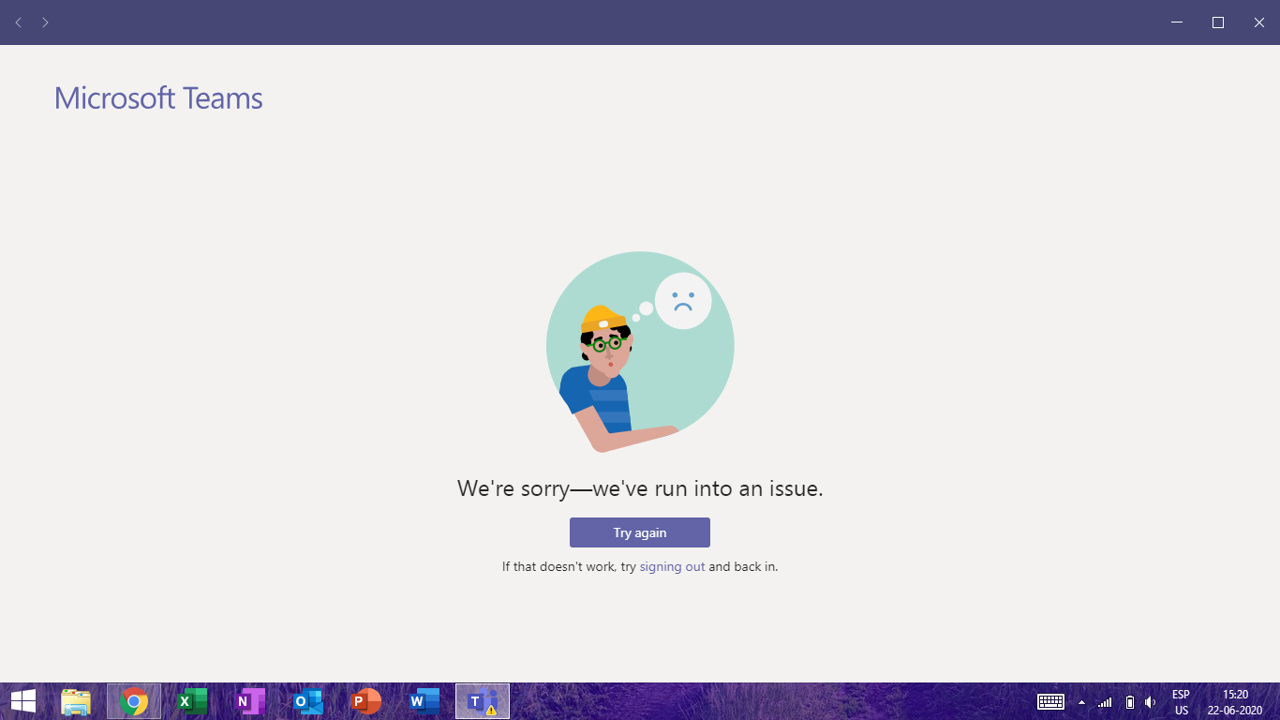Click the Microsoft Teams heading
The image size is (1280, 720).
158,98
